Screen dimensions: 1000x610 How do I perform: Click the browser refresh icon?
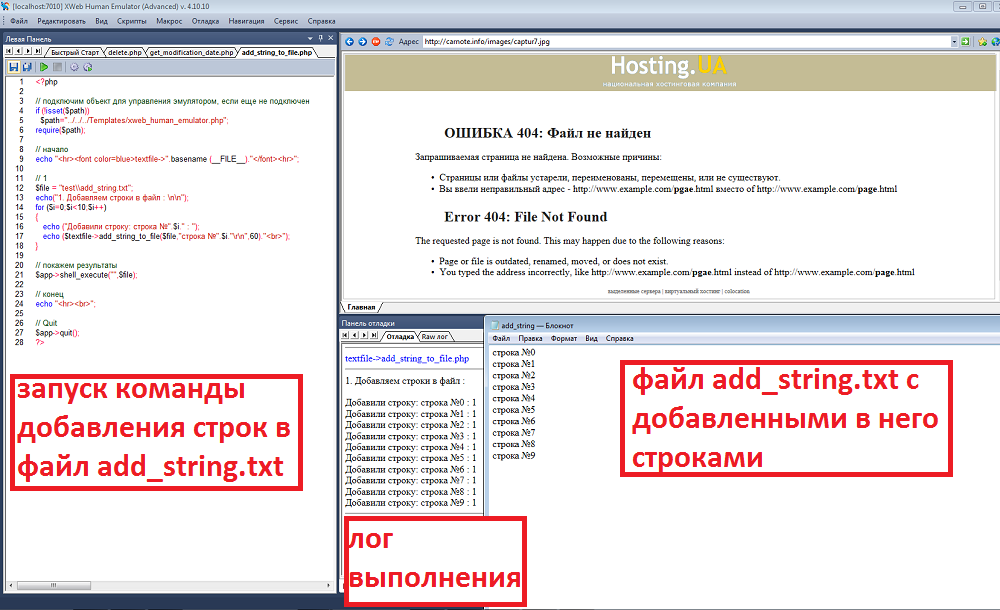[x=389, y=41]
